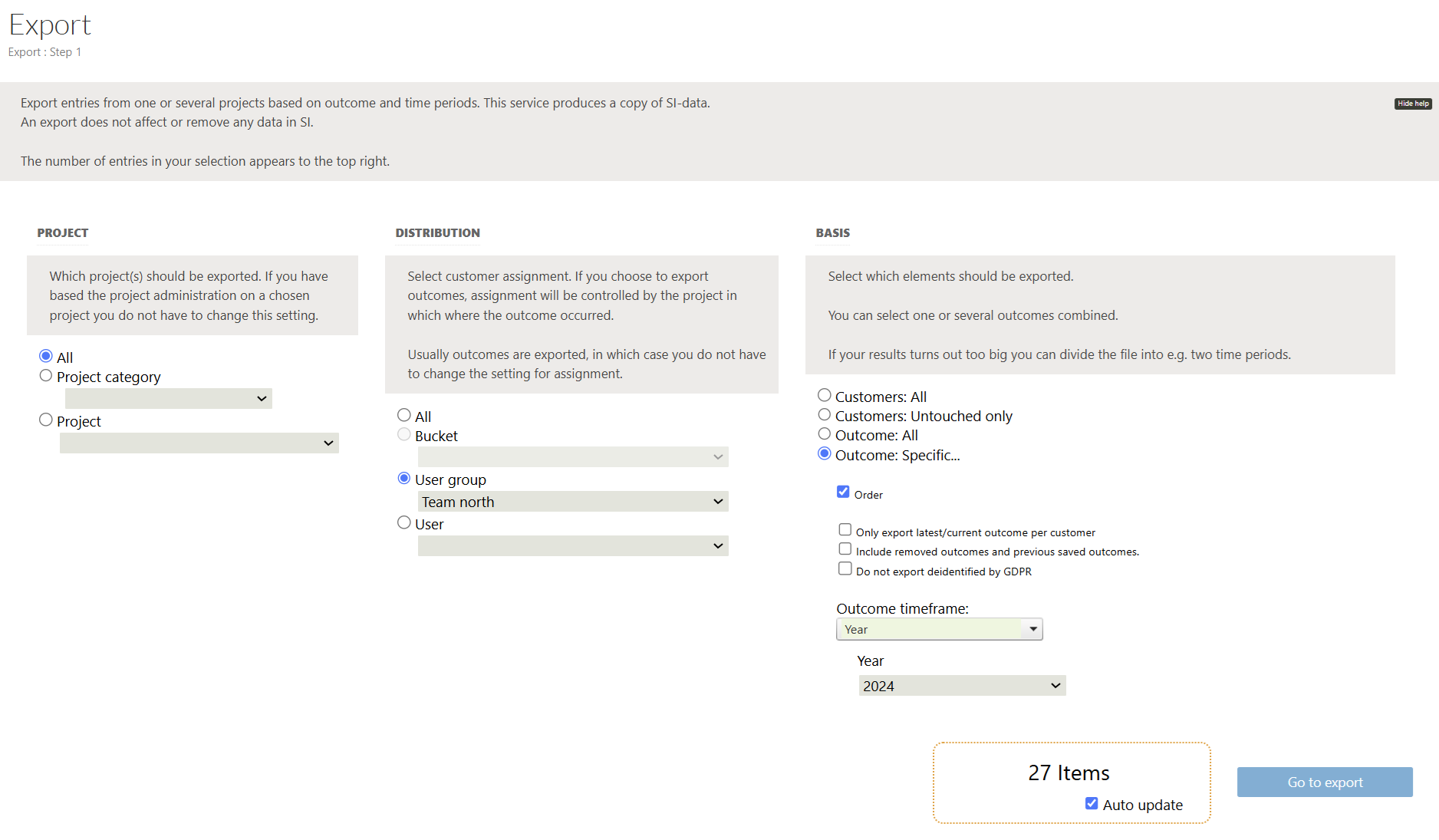Uncheck the Order outcome checkbox

coord(843,492)
